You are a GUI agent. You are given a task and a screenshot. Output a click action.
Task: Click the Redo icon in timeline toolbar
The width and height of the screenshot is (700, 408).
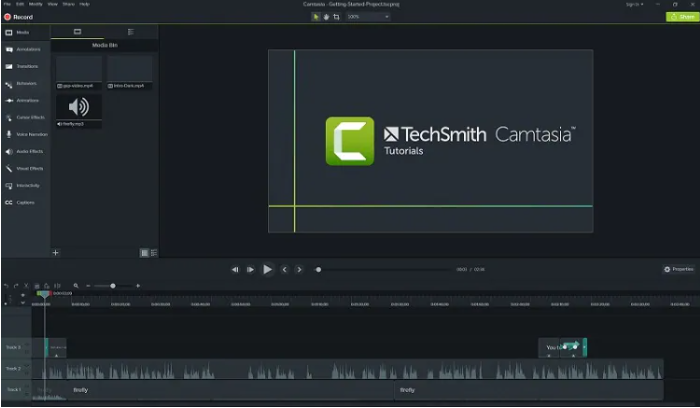coord(16,286)
